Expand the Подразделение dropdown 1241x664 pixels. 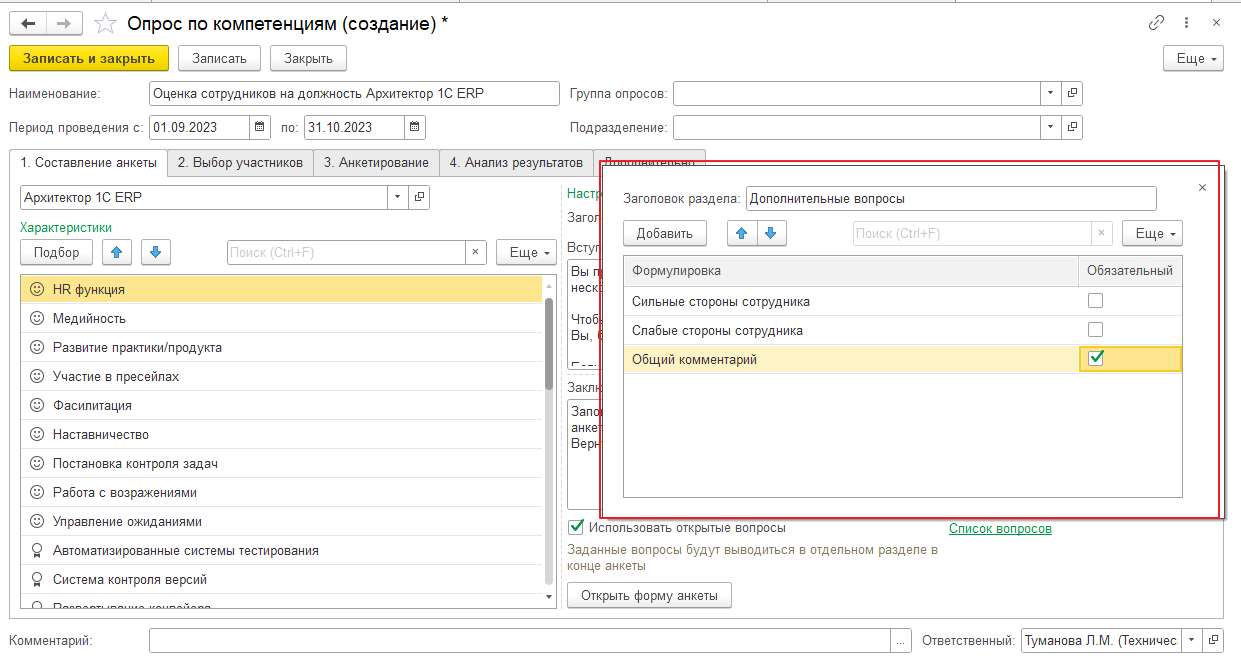point(1050,127)
